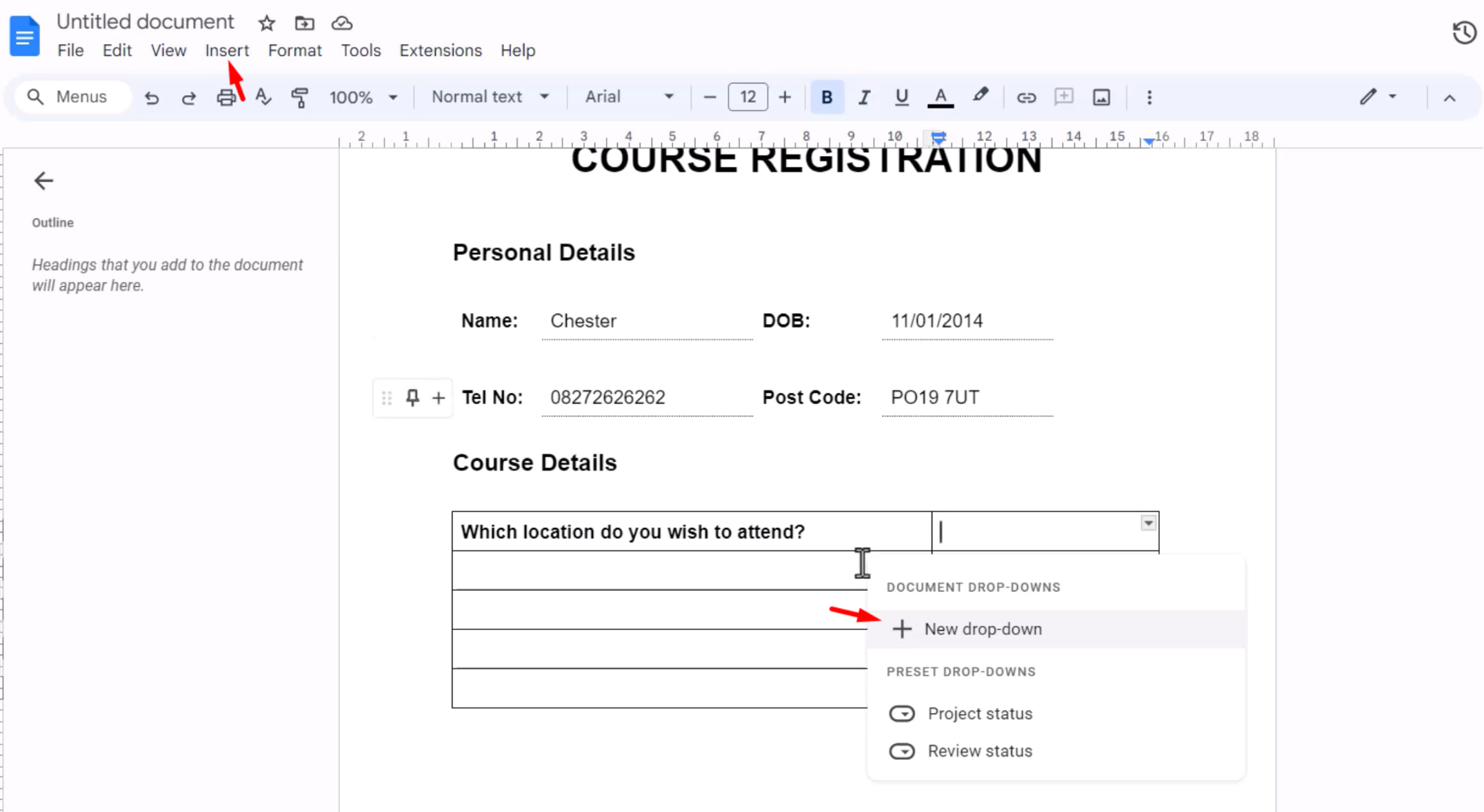1484x812 pixels.
Task: Run spelling and grammar check
Action: [263, 97]
